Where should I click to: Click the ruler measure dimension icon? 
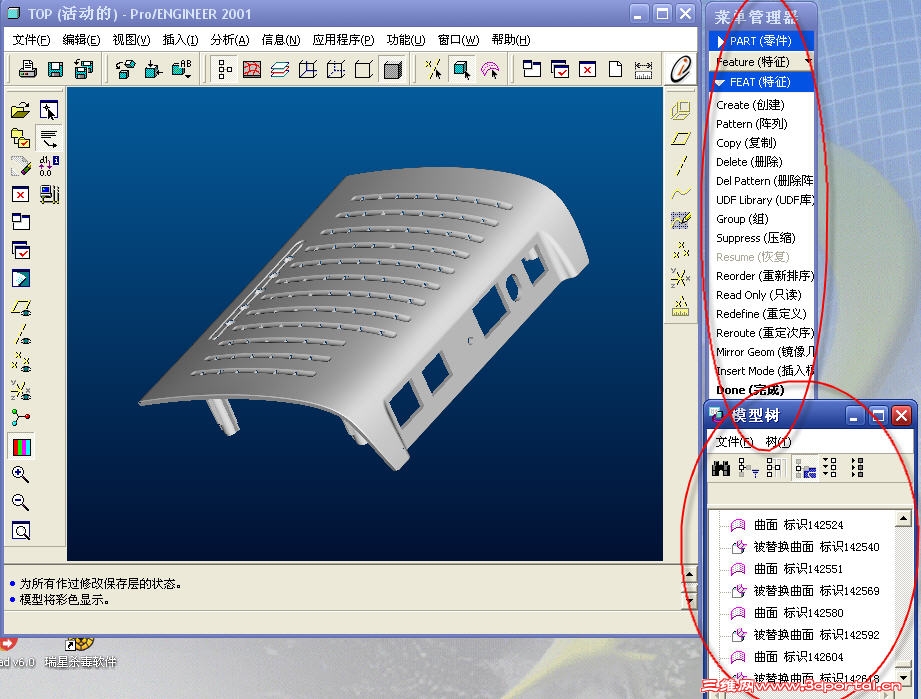(644, 69)
